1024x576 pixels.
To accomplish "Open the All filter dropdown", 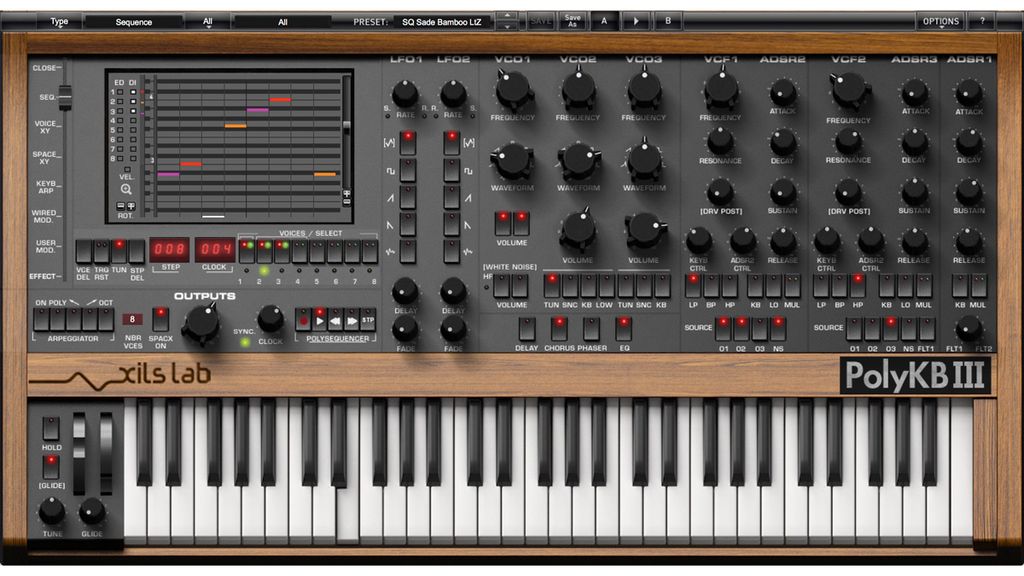I will [x=210, y=21].
